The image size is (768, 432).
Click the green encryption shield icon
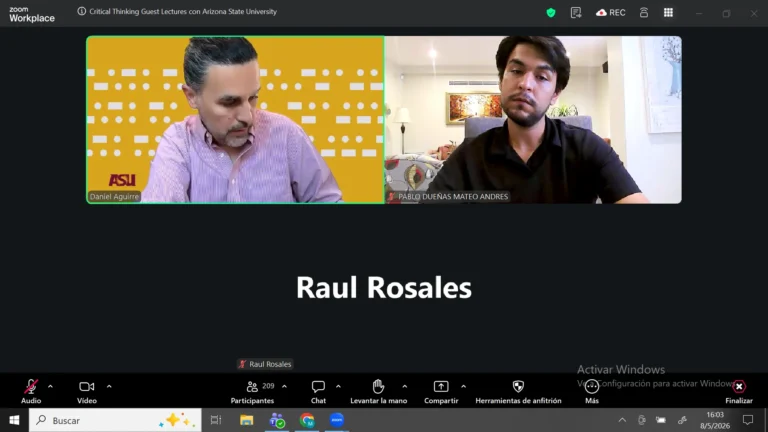coord(551,13)
